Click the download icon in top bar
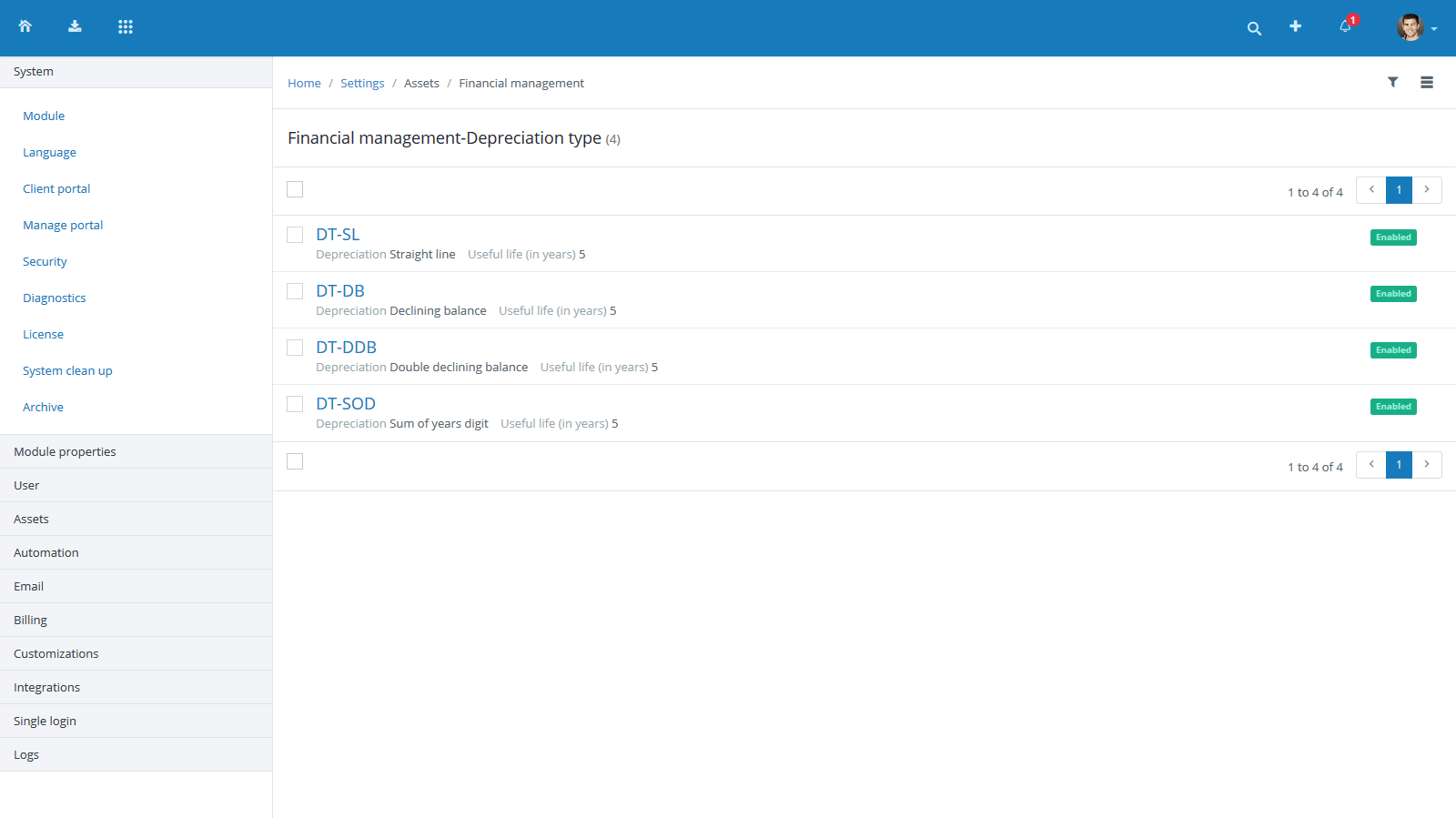This screenshot has height=818, width=1456. (x=75, y=26)
